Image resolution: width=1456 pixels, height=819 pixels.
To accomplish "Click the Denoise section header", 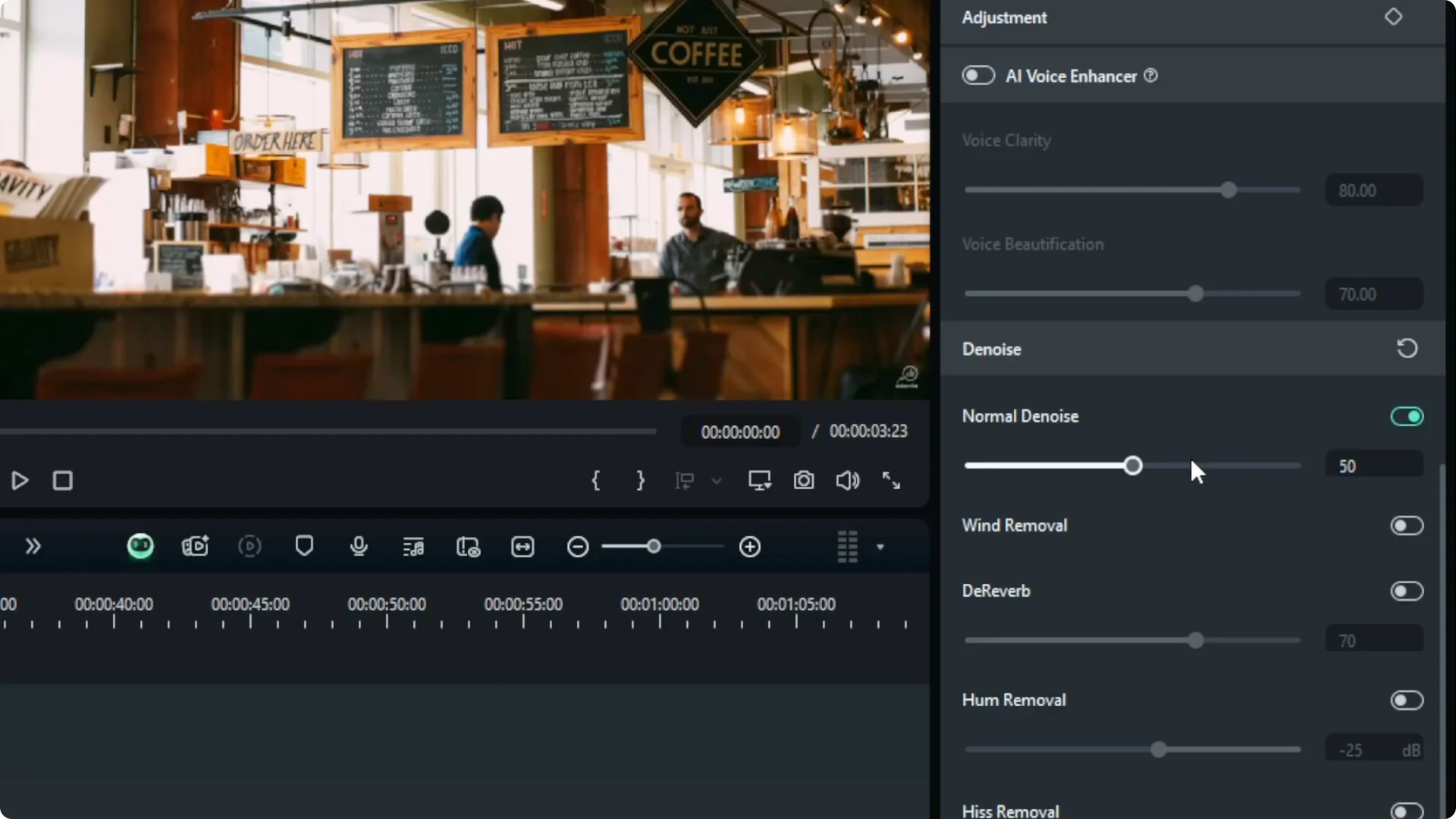I will pyautogui.click(x=992, y=349).
